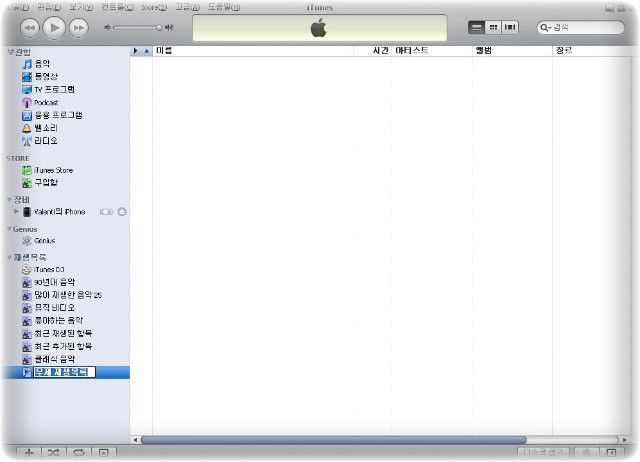Sort by the 이름 column header
640x462 pixels.
point(253,51)
